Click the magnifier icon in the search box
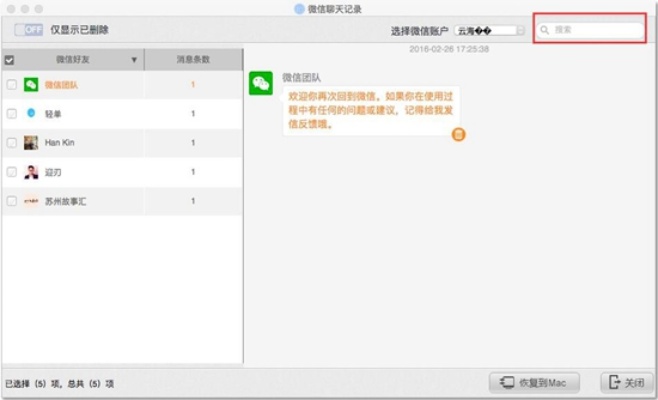658x400 pixels. (545, 30)
